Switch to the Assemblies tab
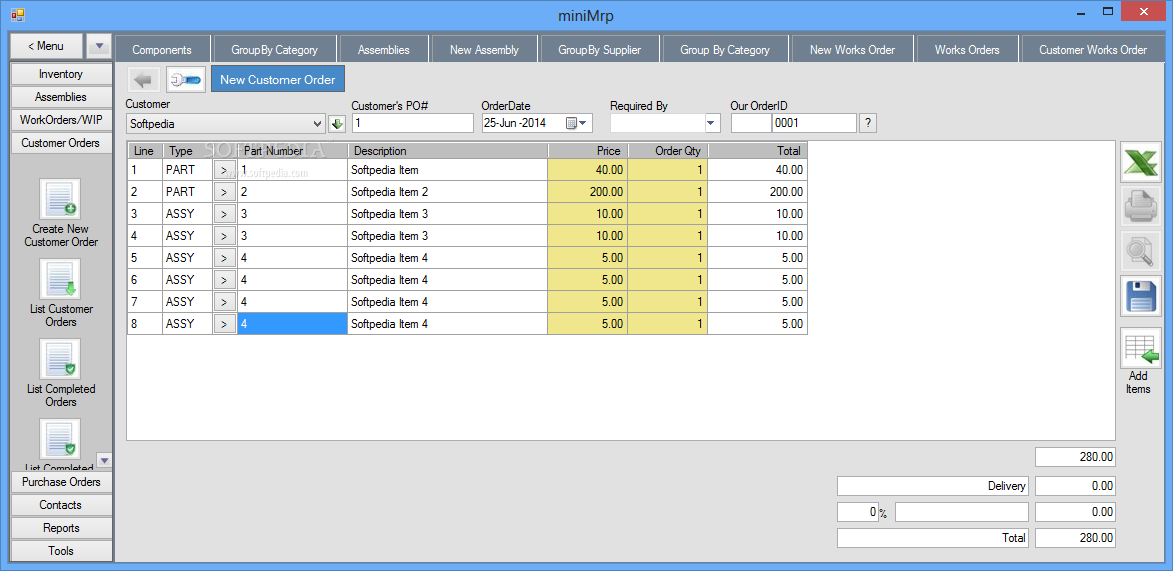Screen dimensions: 1173x571 [384, 50]
